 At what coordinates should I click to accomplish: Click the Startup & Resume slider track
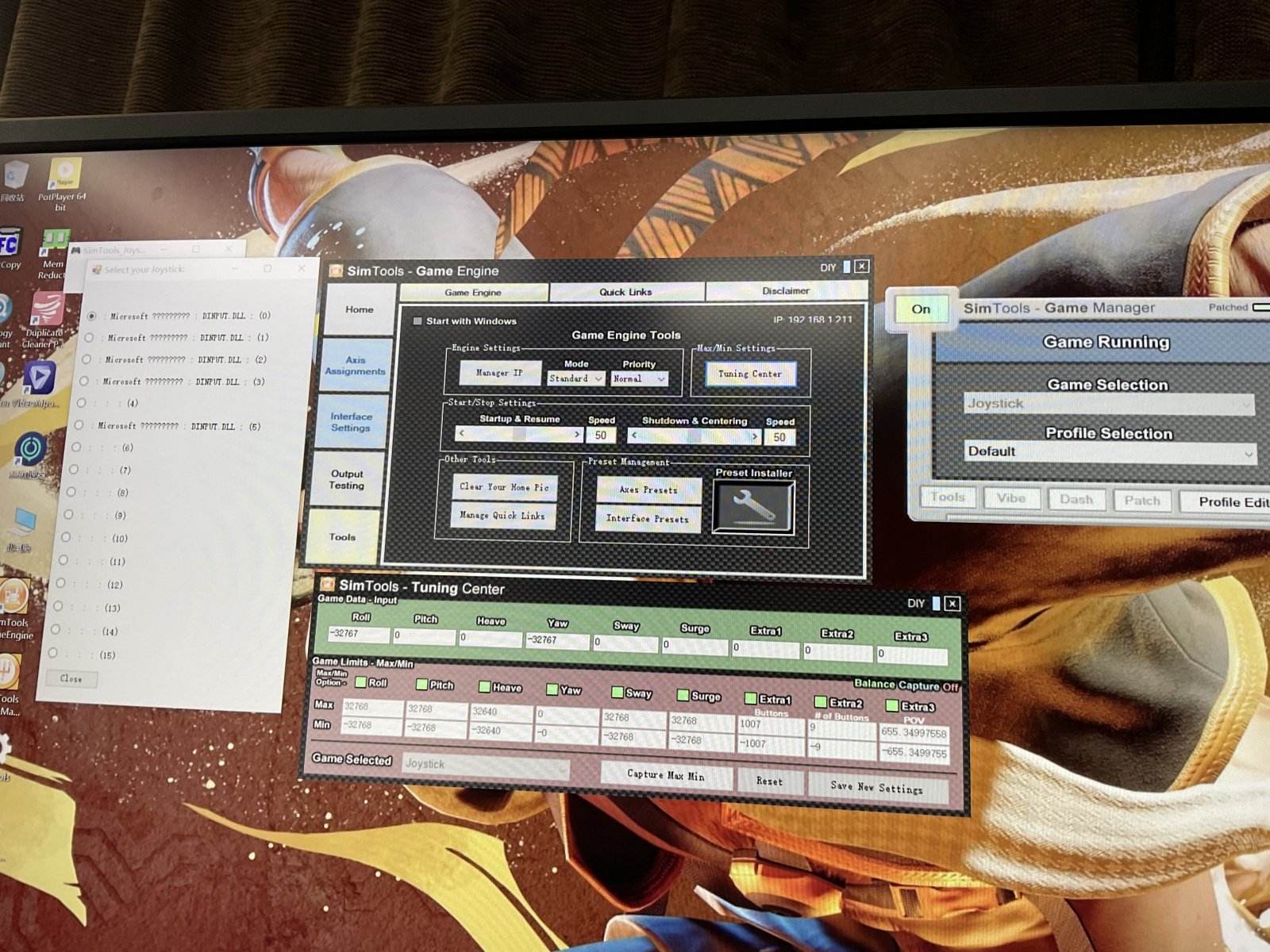(x=519, y=435)
